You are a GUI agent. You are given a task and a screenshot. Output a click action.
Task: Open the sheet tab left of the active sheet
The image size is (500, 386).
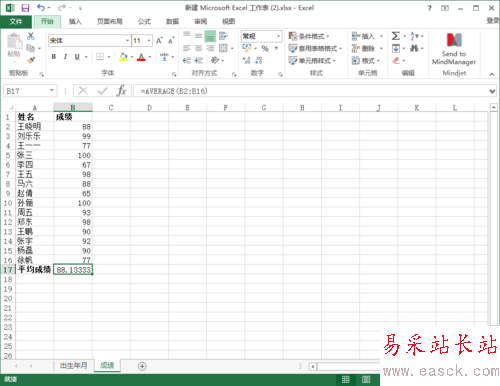tap(74, 366)
